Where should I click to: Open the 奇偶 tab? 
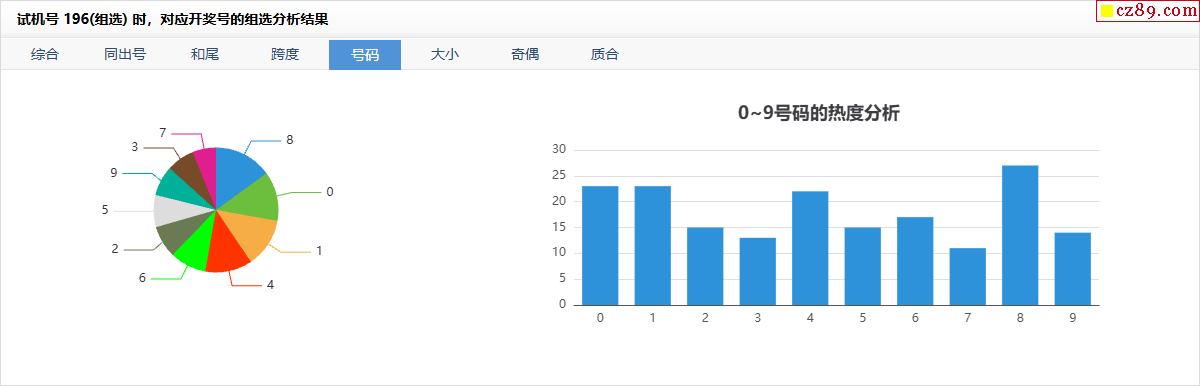[525, 55]
